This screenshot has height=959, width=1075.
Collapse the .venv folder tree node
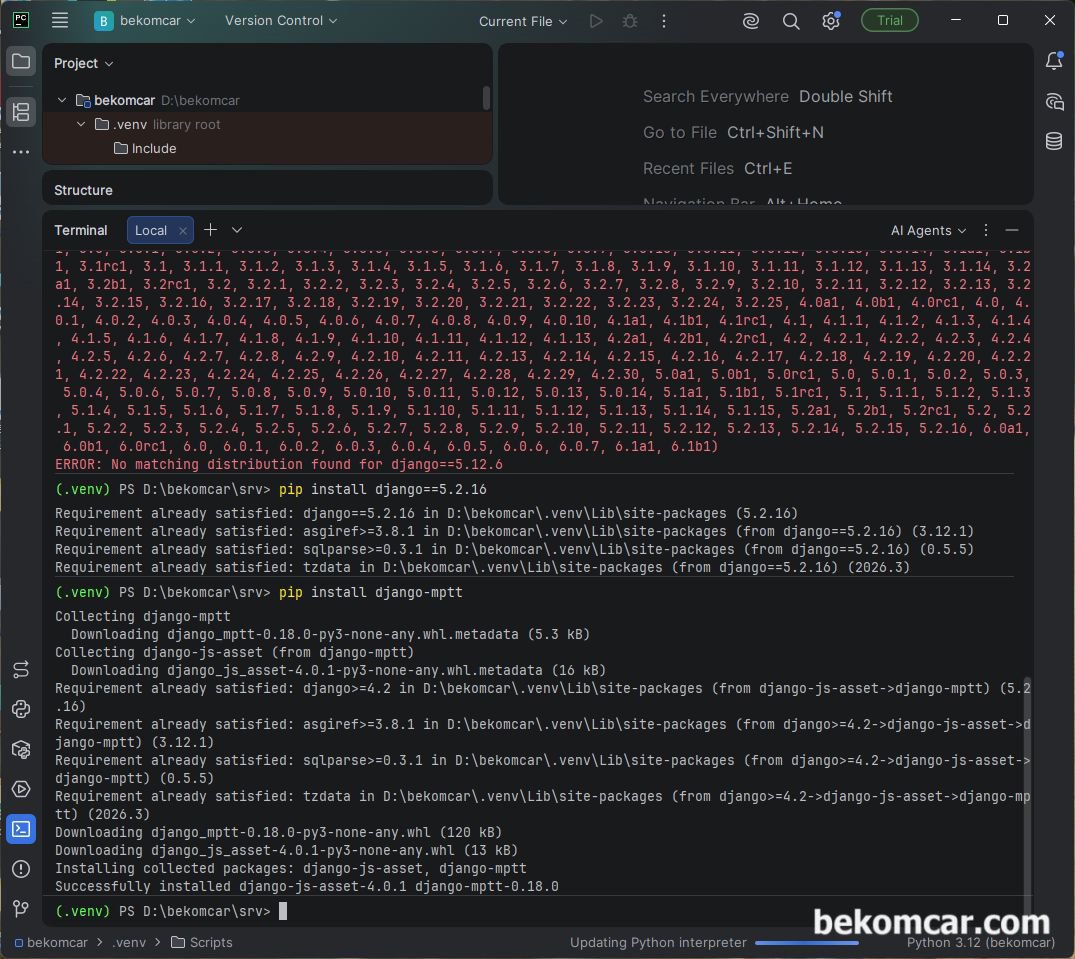[x=81, y=124]
